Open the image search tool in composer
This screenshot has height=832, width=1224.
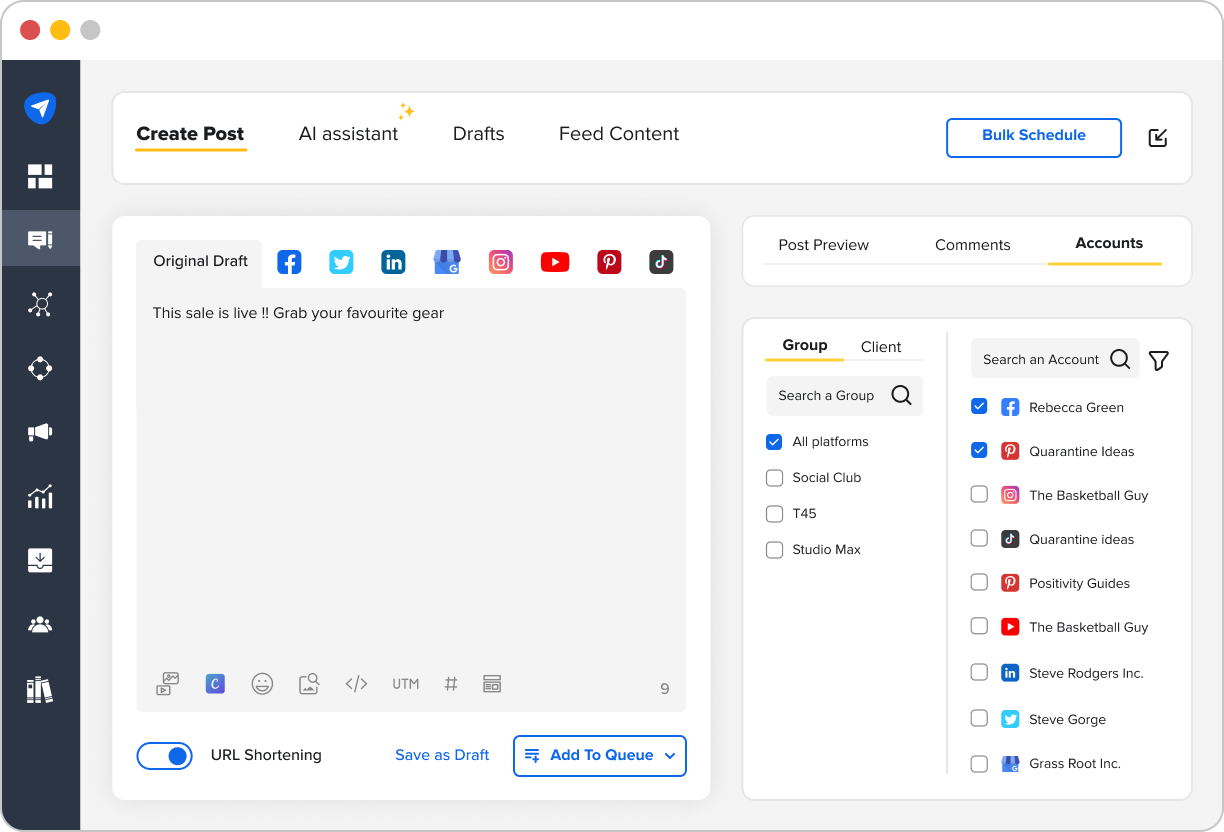click(309, 684)
